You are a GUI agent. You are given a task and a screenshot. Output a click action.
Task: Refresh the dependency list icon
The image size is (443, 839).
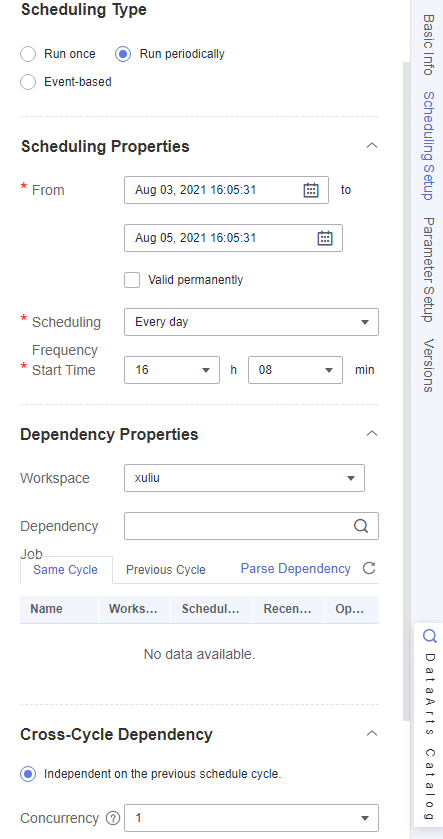369,568
